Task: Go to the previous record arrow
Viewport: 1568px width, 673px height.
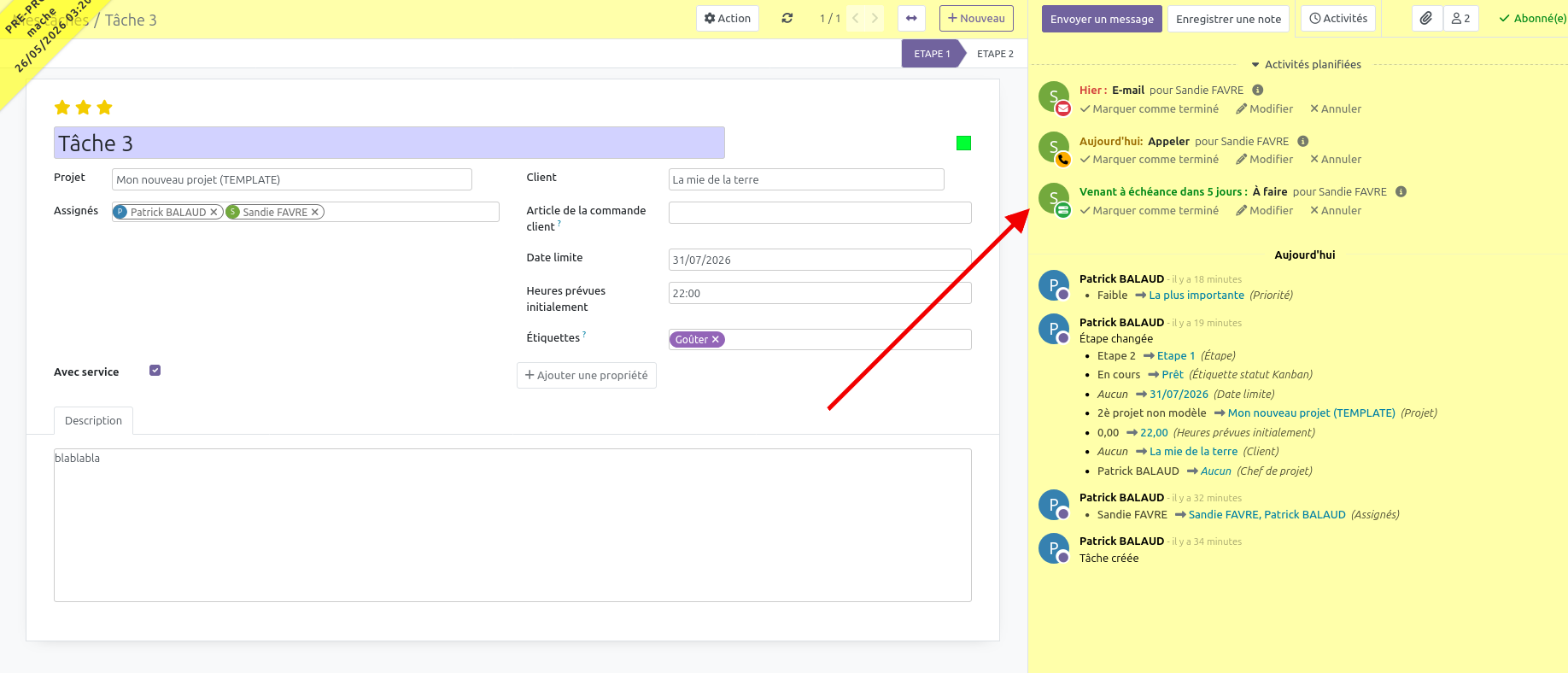Action: (856, 19)
